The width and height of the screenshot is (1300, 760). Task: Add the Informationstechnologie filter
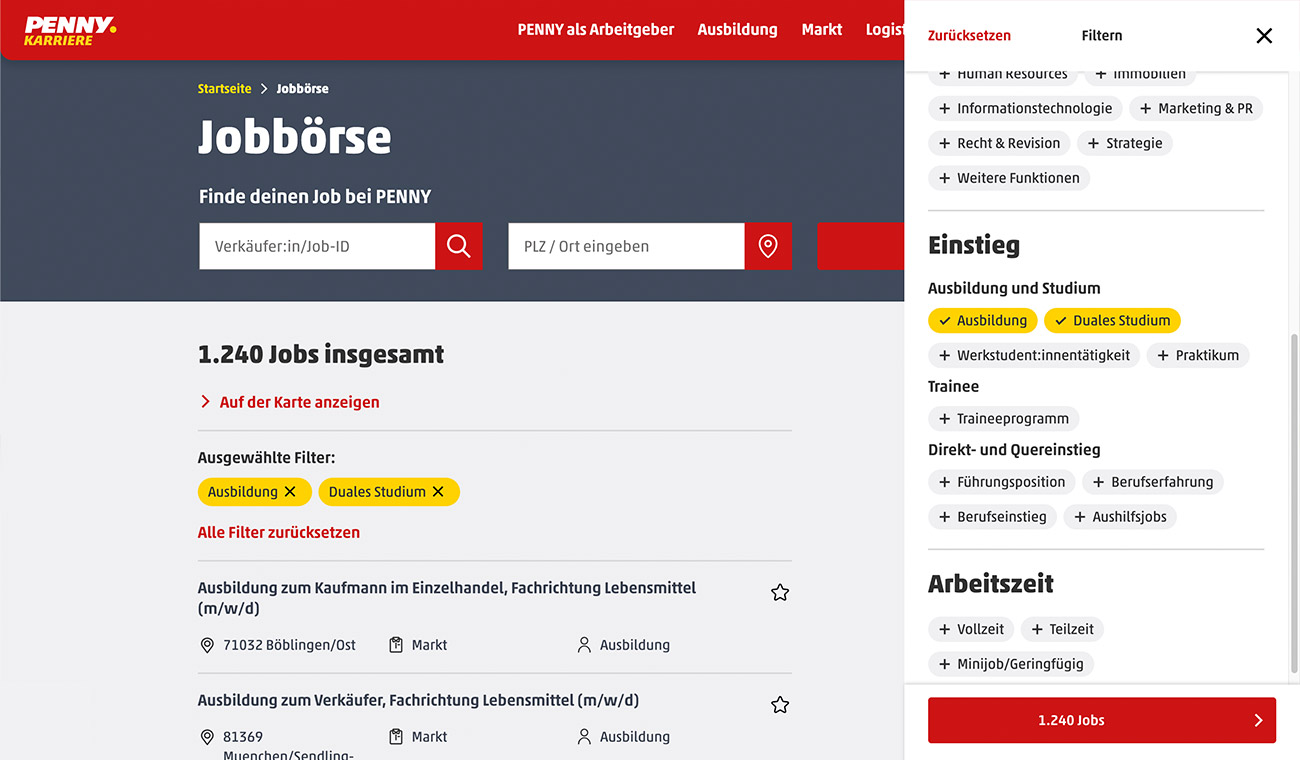coord(1026,108)
